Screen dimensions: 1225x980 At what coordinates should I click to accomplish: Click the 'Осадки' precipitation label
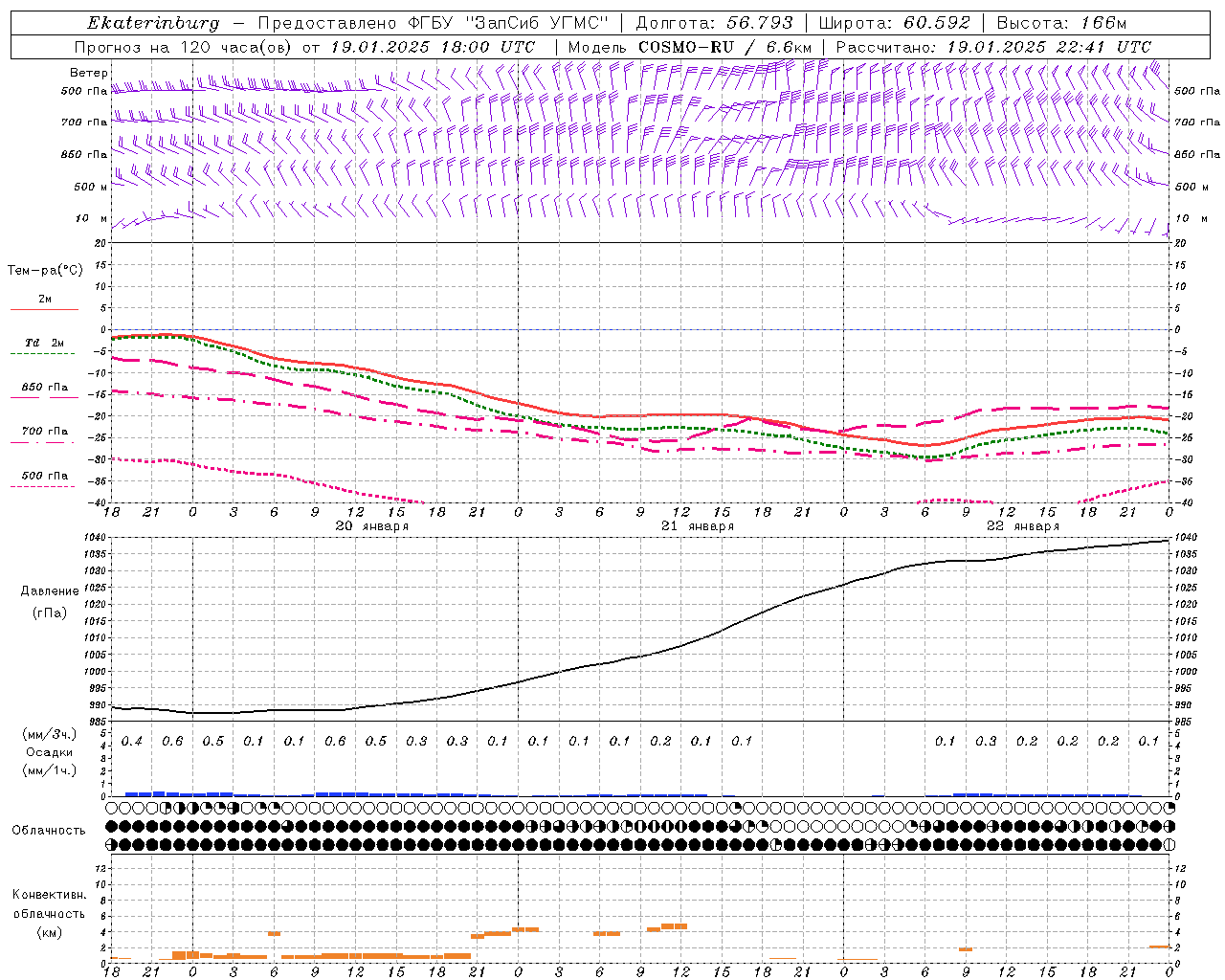pyautogui.click(x=50, y=752)
